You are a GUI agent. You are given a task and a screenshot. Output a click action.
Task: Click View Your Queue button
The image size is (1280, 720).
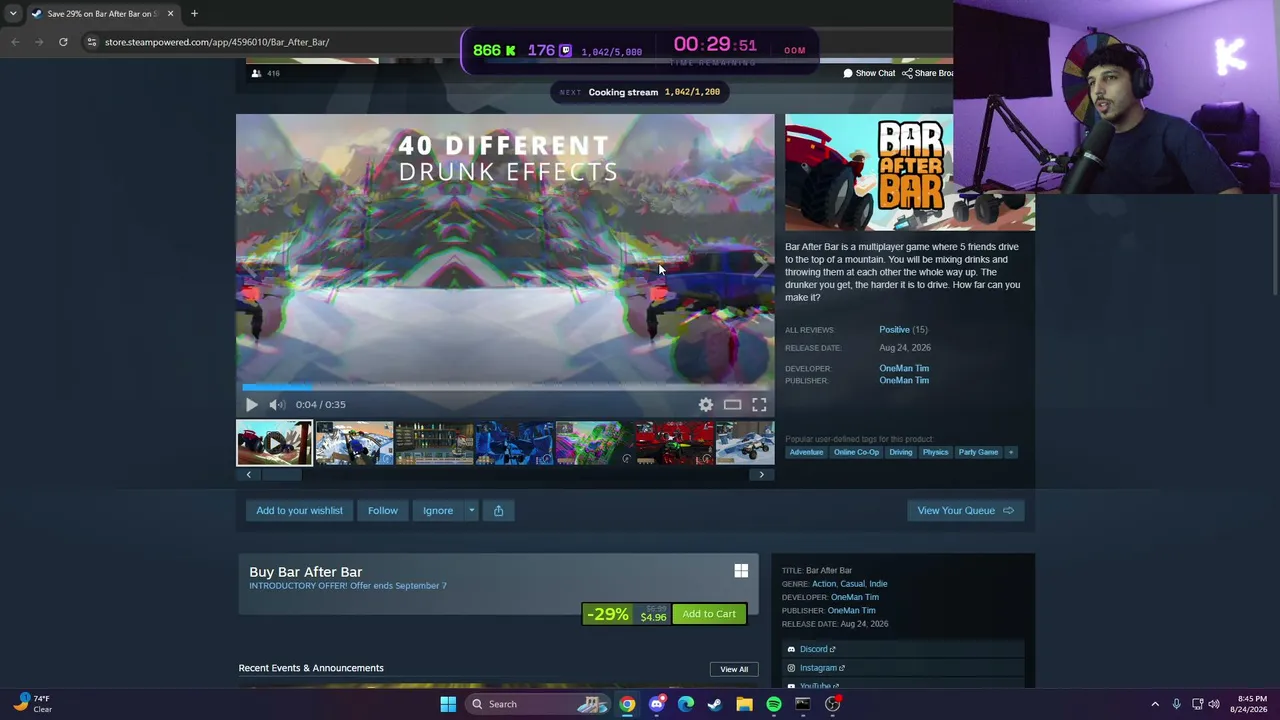pyautogui.click(x=965, y=511)
